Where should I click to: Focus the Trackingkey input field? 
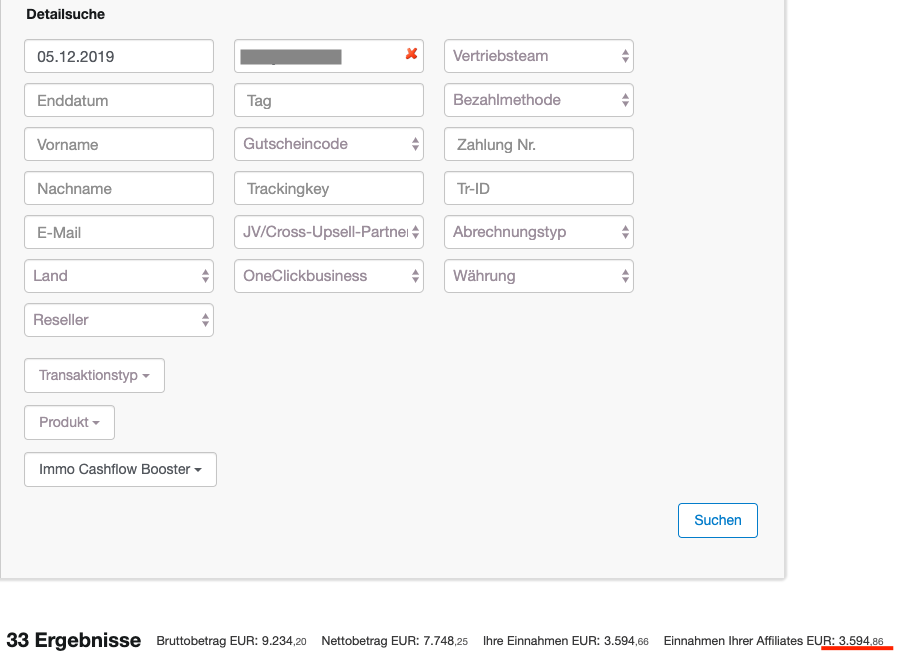coord(328,188)
